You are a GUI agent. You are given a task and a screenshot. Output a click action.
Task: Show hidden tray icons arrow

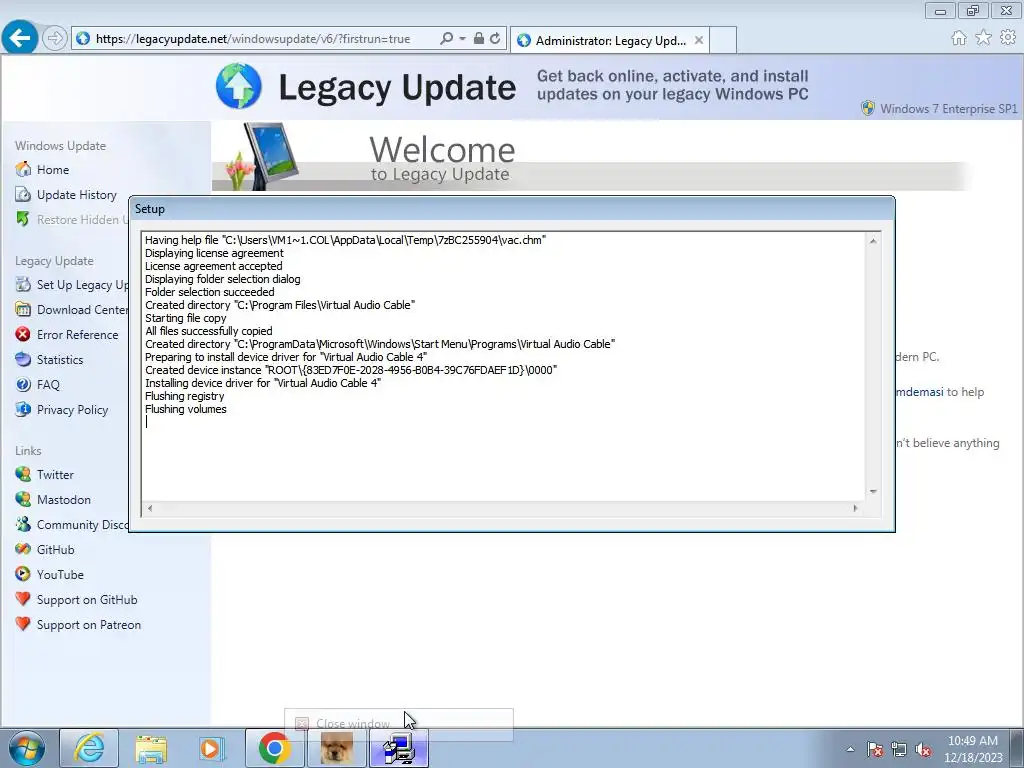850,749
